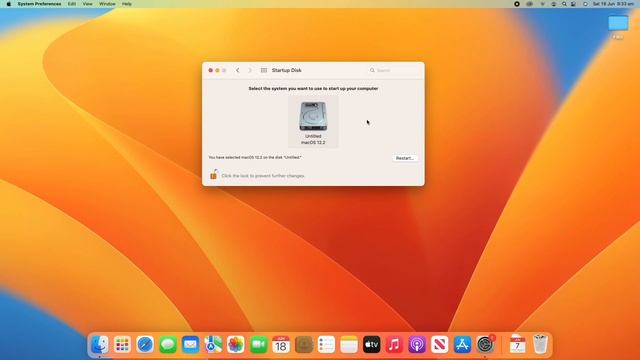Open the Edit menu
The image size is (640, 360).
pyautogui.click(x=72, y=4)
